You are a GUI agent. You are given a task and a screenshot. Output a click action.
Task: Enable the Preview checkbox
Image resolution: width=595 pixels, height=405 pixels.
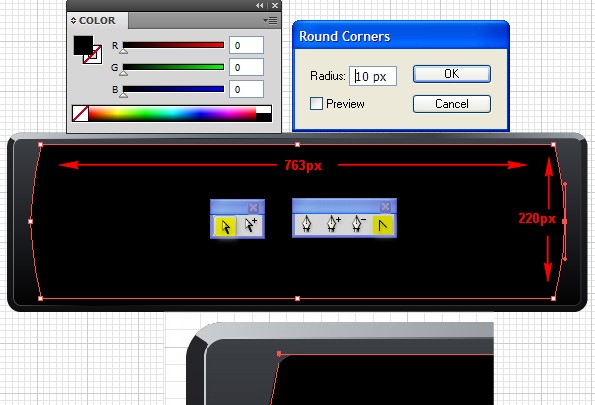click(316, 104)
